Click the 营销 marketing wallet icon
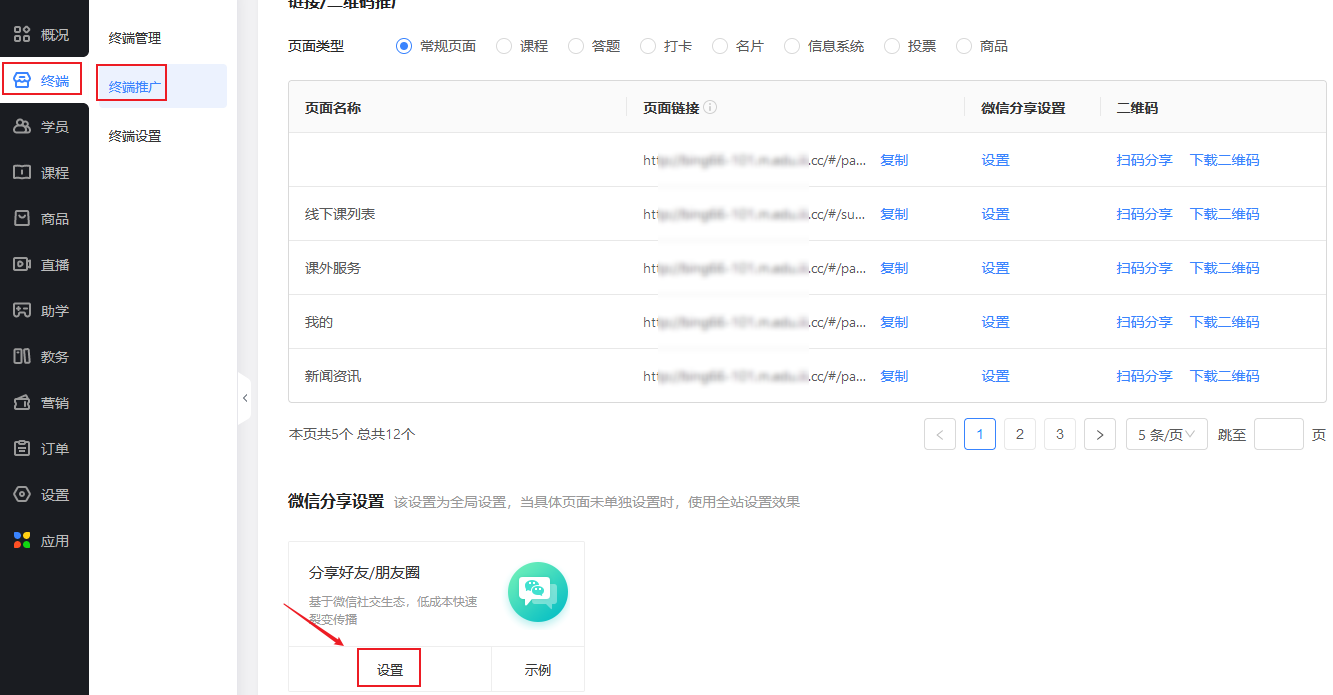The image size is (1333, 695). pos(22,403)
